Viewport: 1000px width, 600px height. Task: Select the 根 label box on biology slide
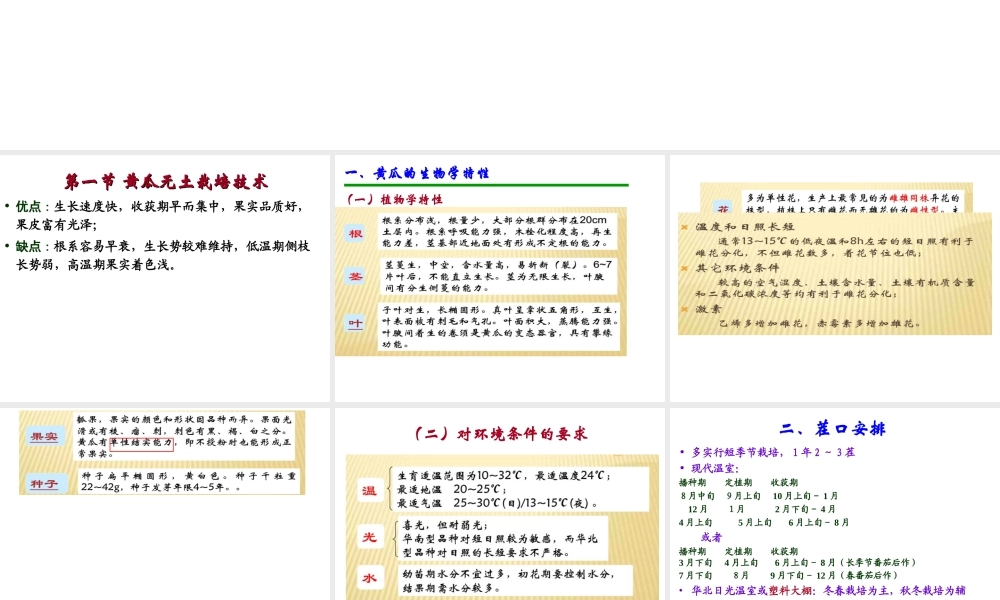click(355, 234)
